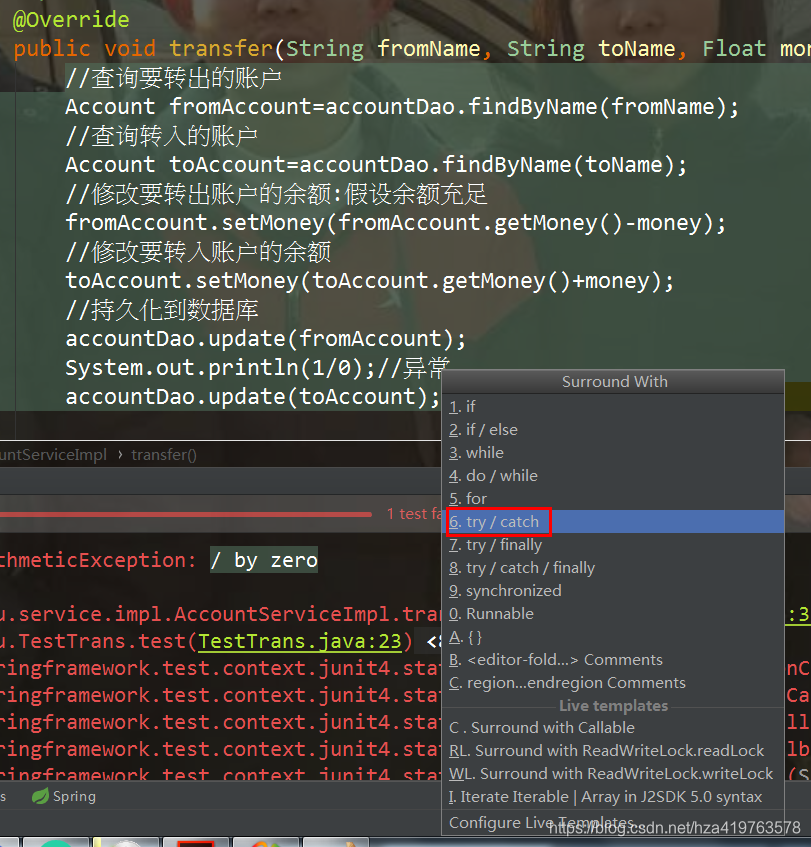Pick the 'while' surround option

(613, 453)
